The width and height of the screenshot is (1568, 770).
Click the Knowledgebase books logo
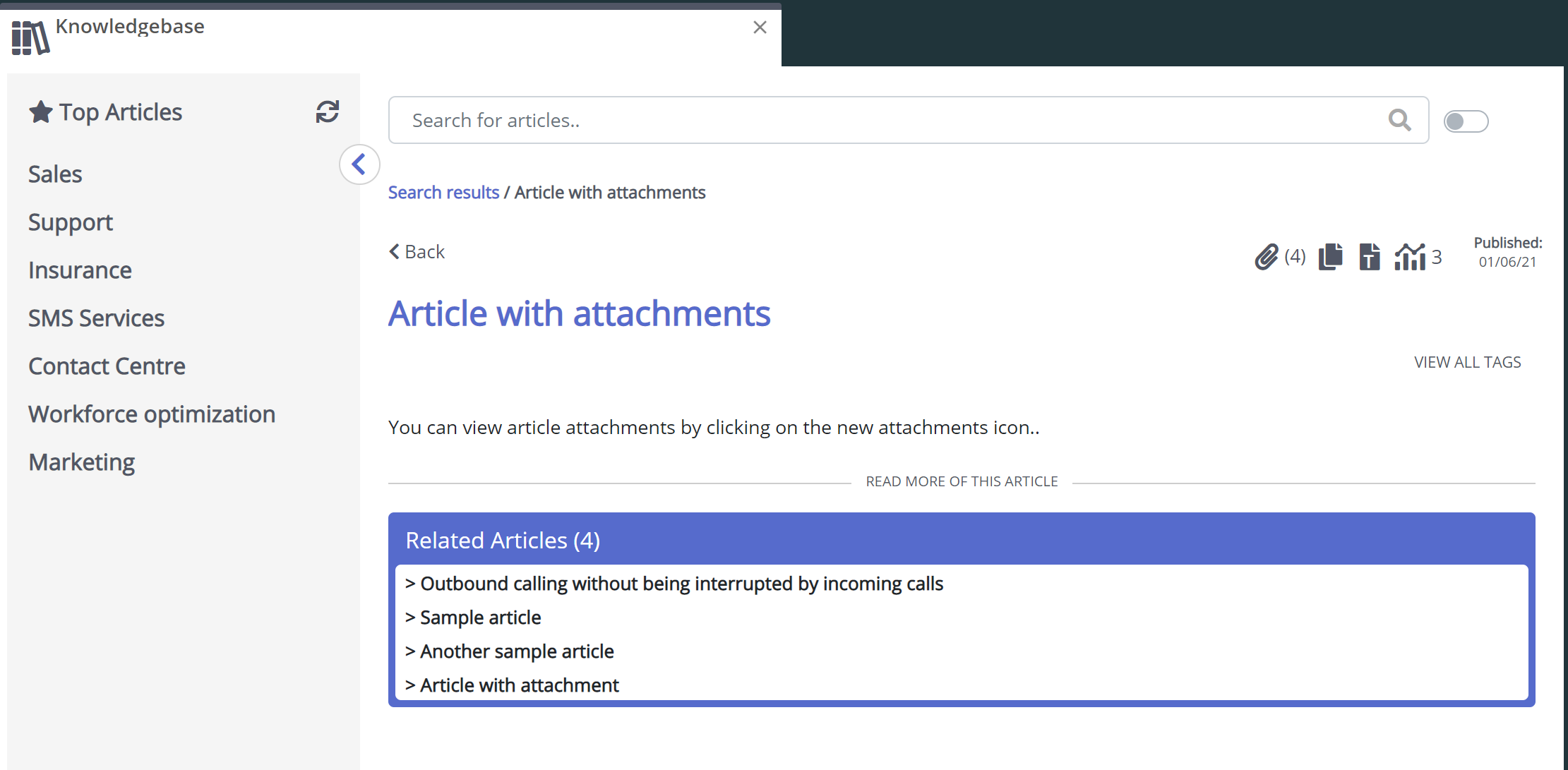[30, 37]
